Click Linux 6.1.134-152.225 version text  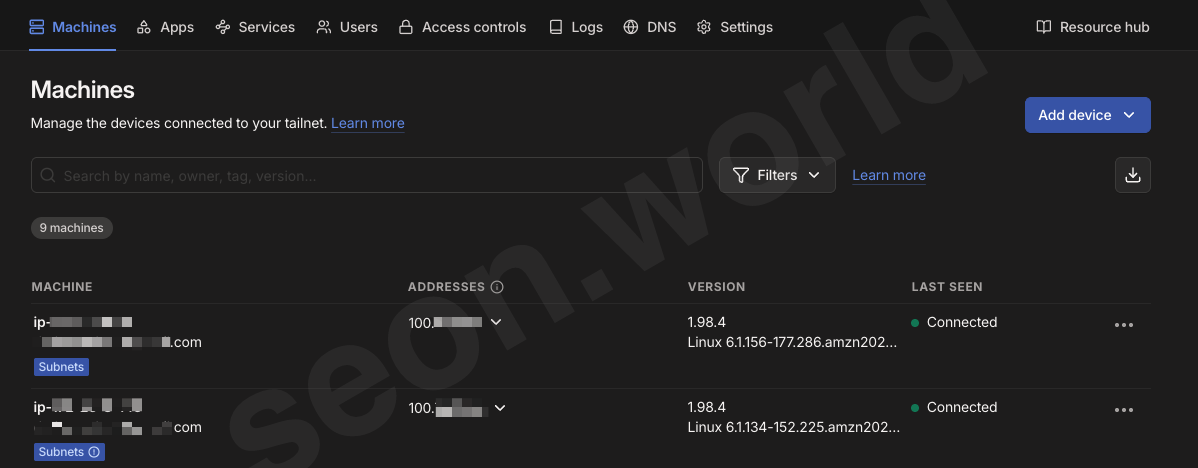792,428
